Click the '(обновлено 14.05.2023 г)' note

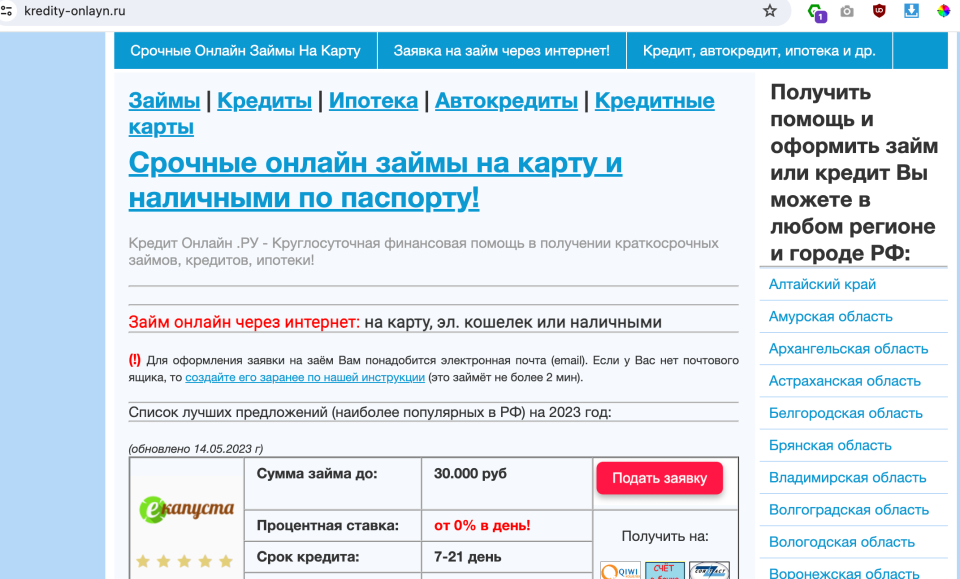[x=196, y=449]
